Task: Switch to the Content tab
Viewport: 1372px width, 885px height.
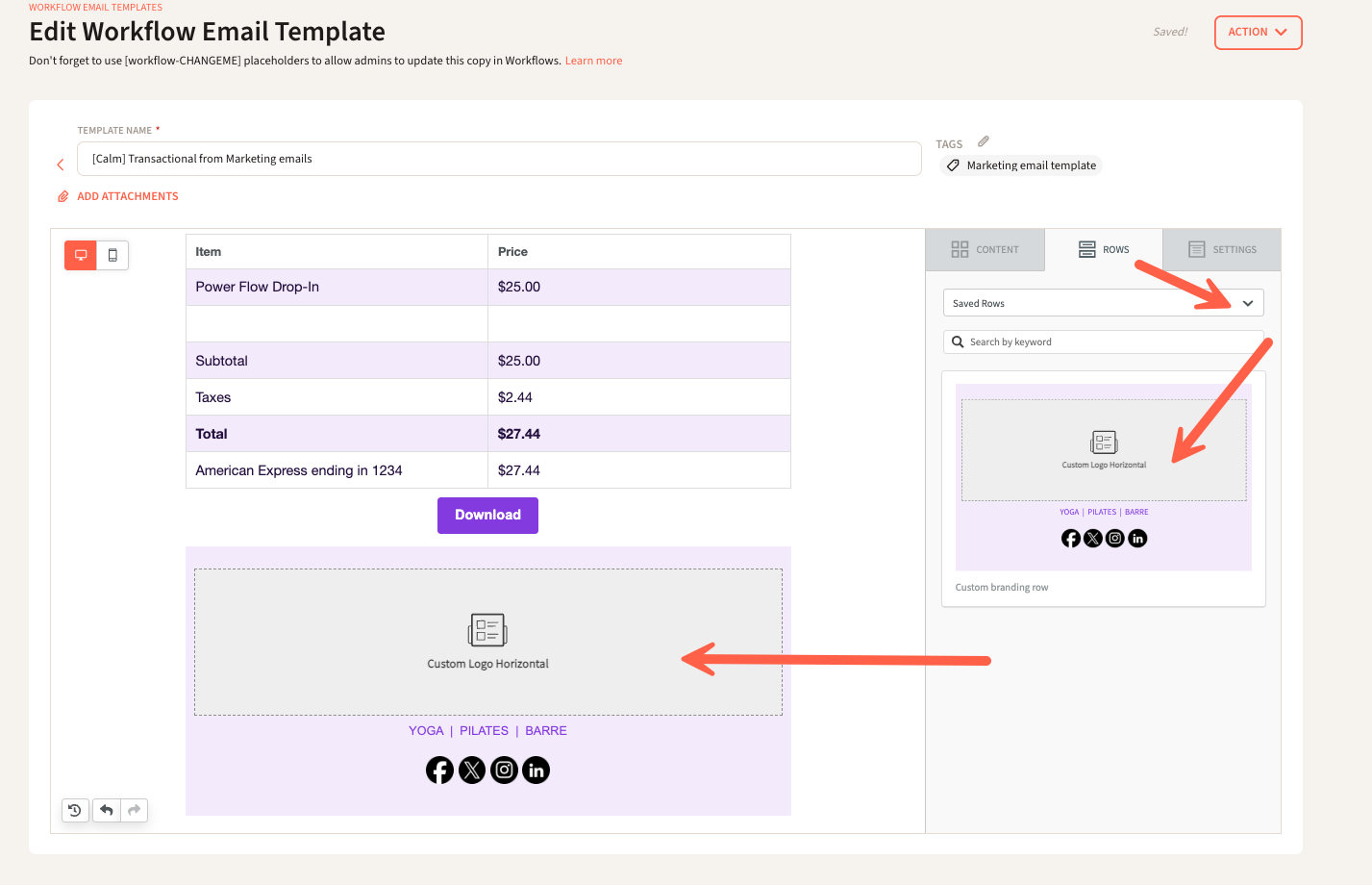Action: click(x=985, y=249)
